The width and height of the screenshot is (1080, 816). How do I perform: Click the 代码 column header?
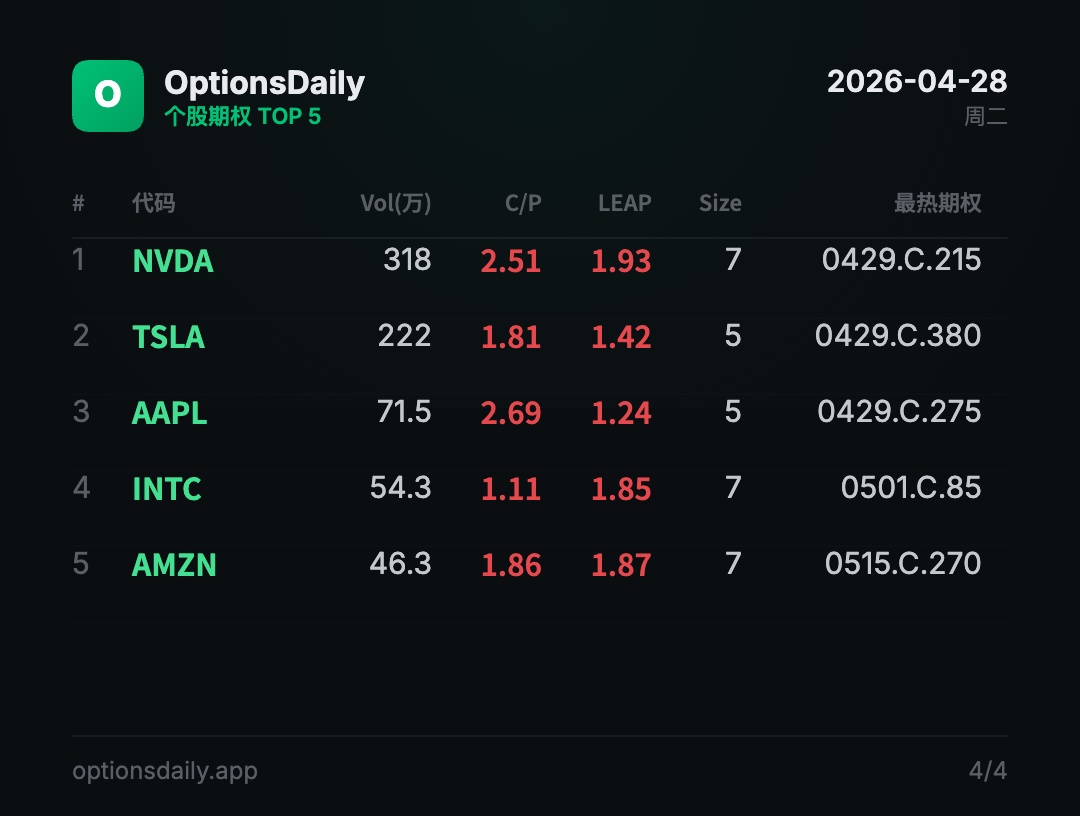pyautogui.click(x=153, y=203)
